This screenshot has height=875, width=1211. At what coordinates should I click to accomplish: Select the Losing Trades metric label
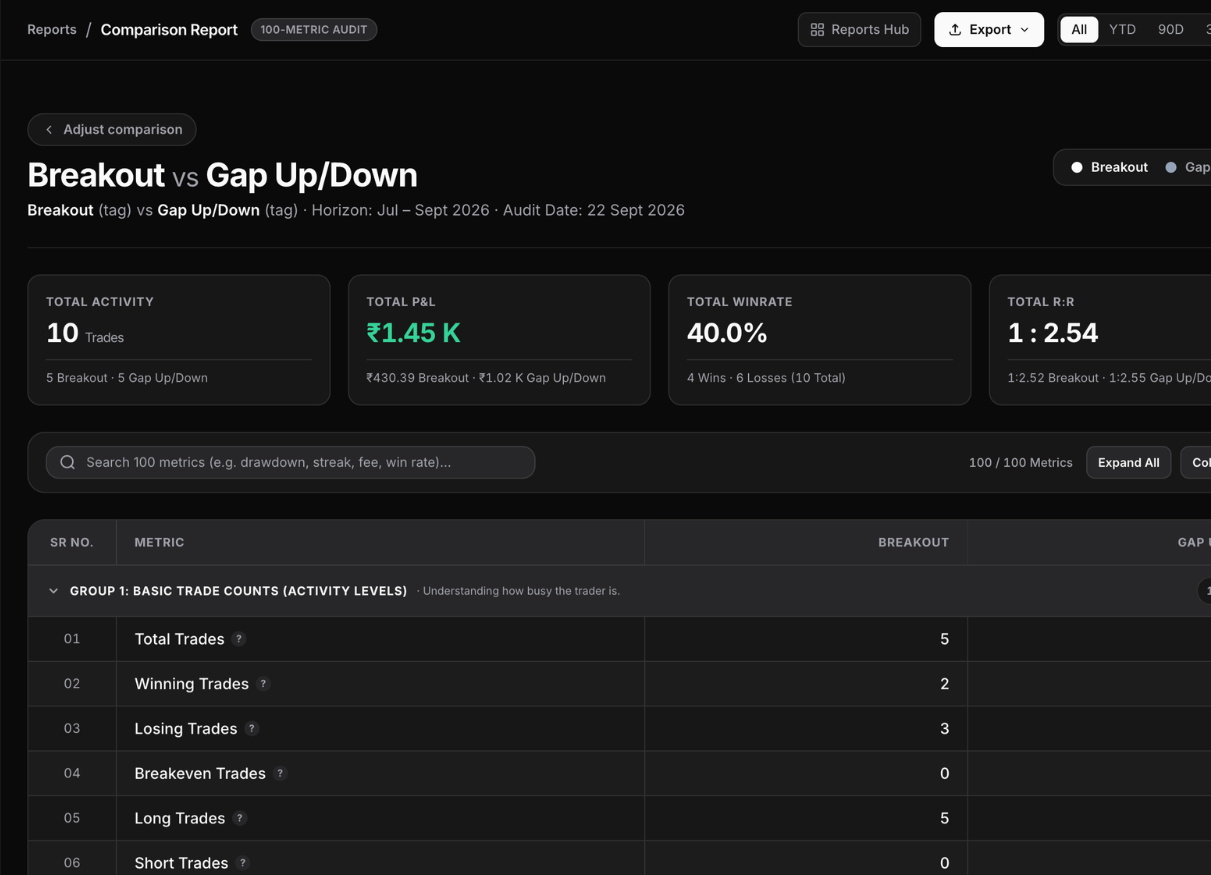click(x=186, y=729)
